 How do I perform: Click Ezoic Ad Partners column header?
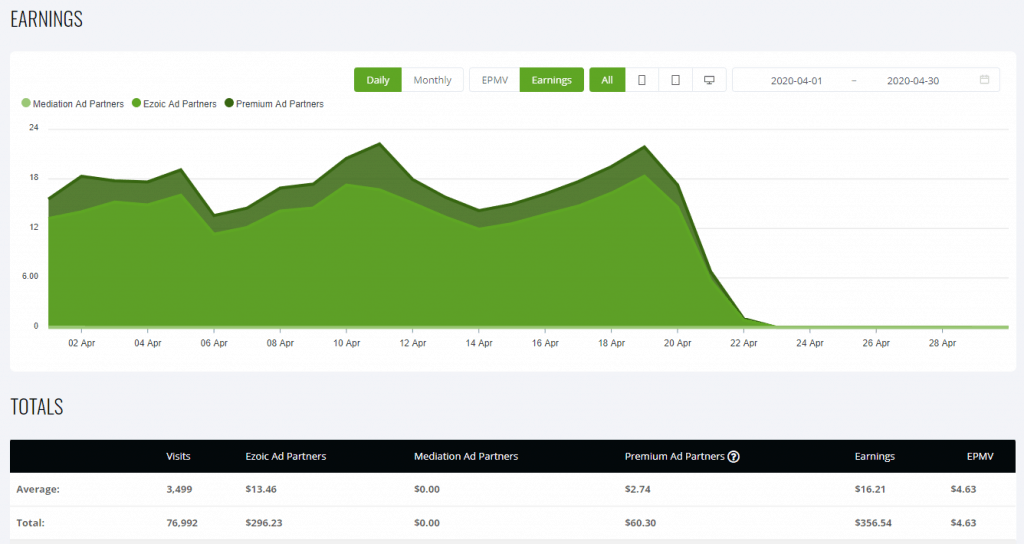pyautogui.click(x=285, y=456)
